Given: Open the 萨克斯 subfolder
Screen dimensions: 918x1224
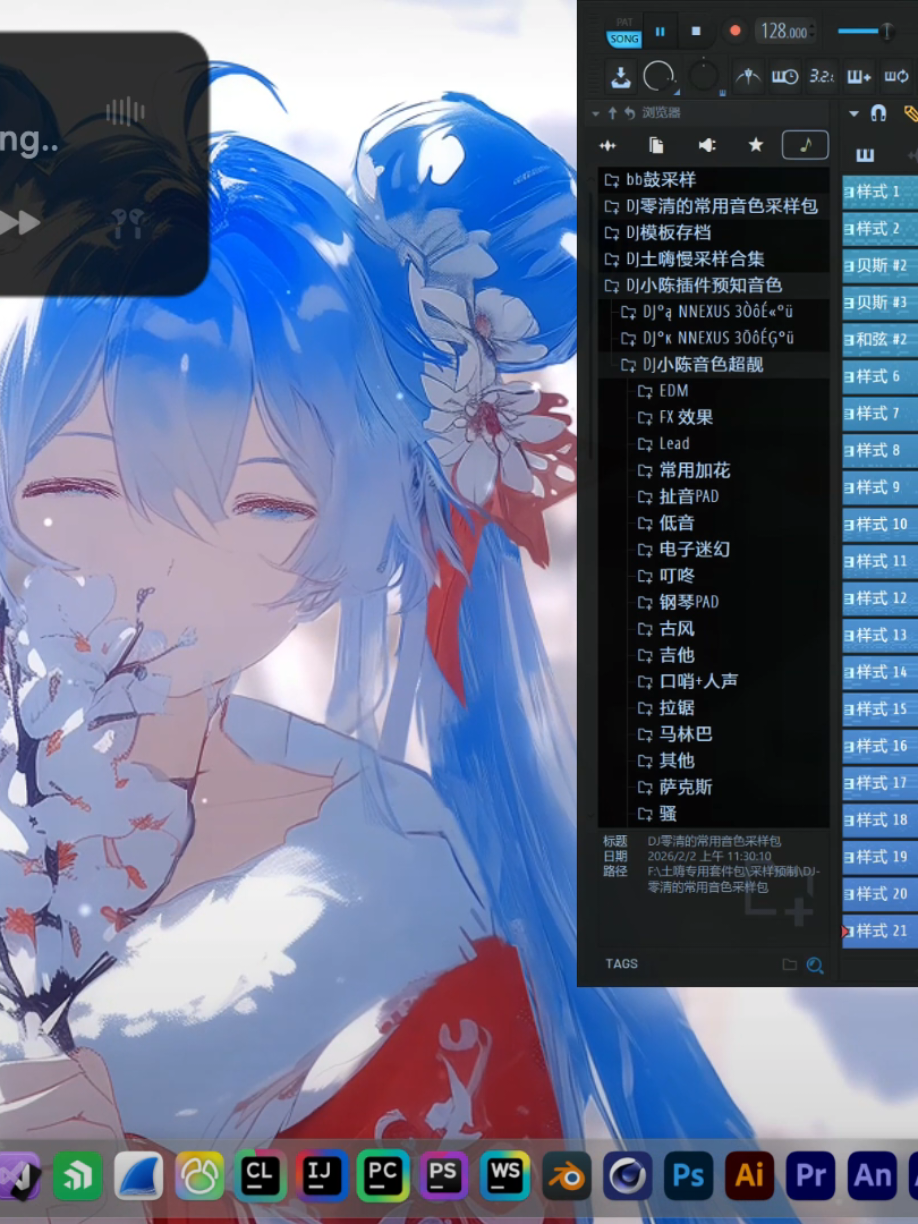Looking at the screenshot, I should (675, 788).
